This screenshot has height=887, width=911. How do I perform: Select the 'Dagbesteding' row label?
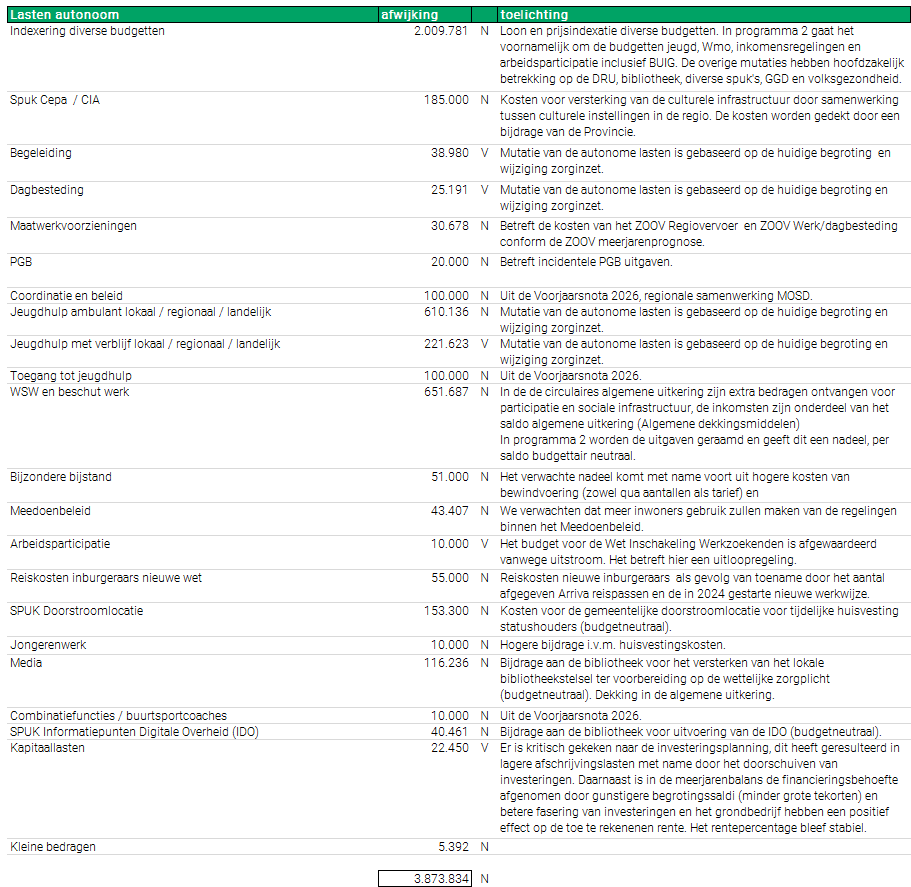click(x=47, y=190)
